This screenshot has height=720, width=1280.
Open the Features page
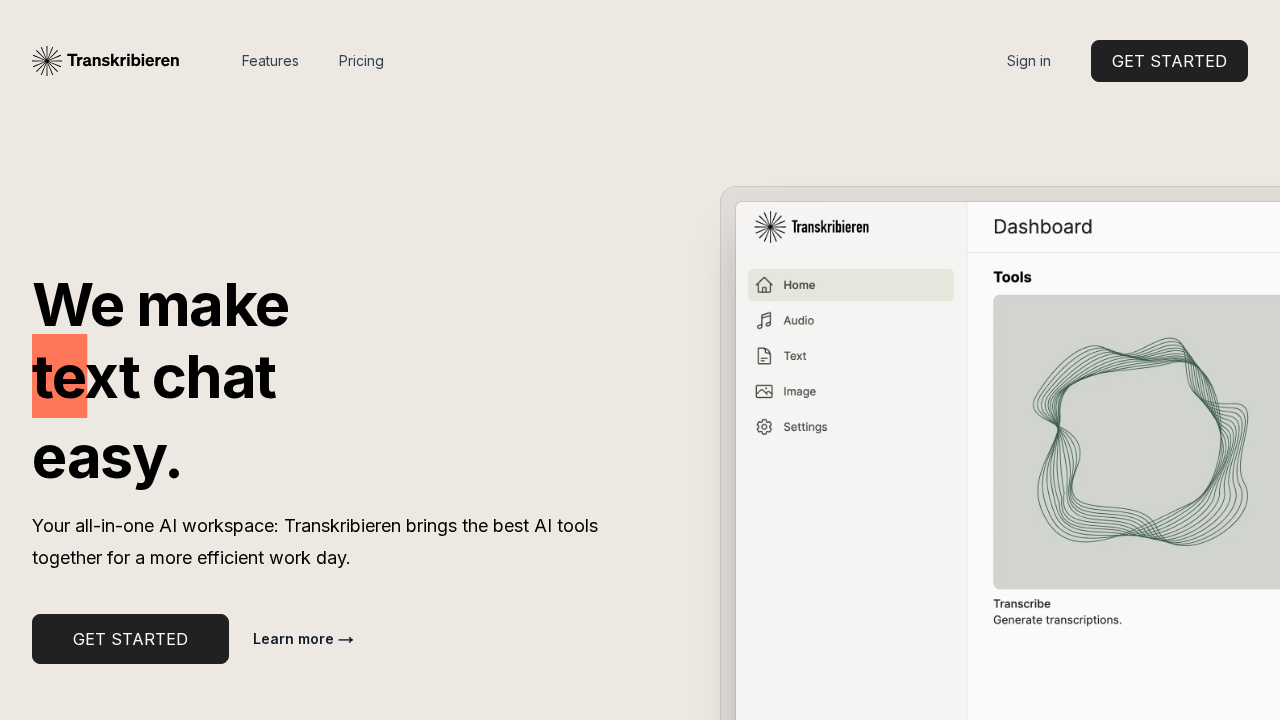pyautogui.click(x=270, y=61)
